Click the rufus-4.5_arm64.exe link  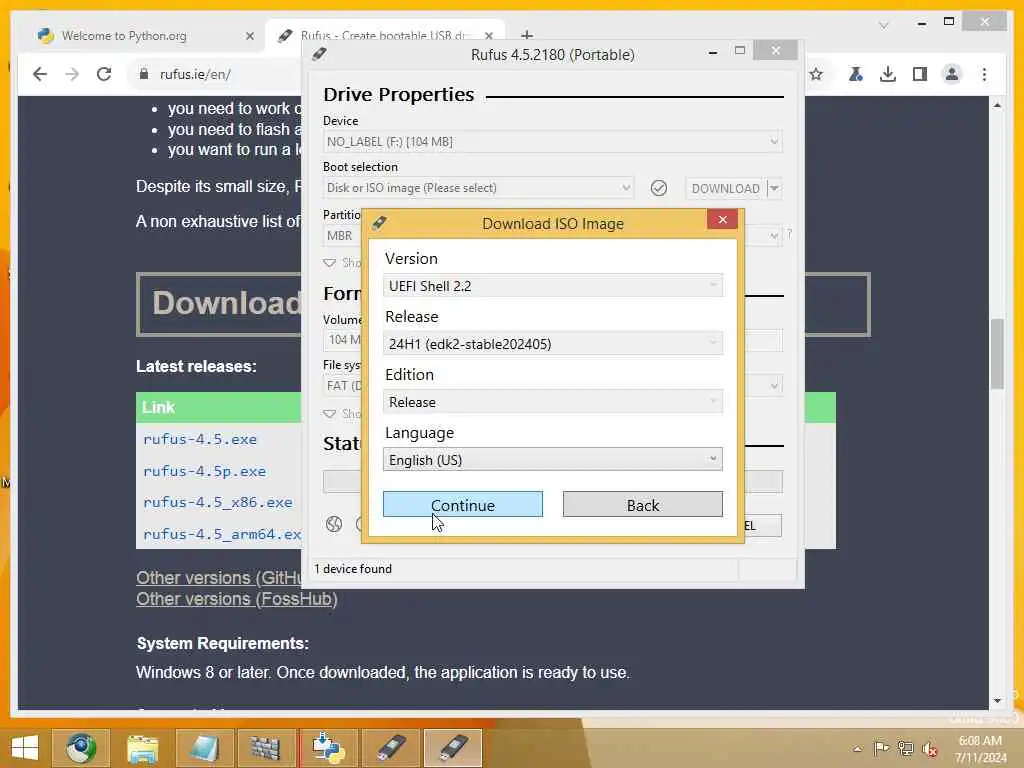point(222,534)
